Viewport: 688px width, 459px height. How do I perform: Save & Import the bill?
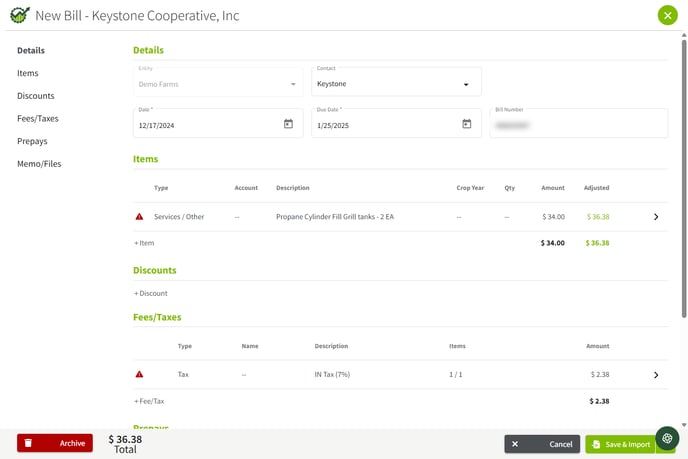tap(620, 445)
